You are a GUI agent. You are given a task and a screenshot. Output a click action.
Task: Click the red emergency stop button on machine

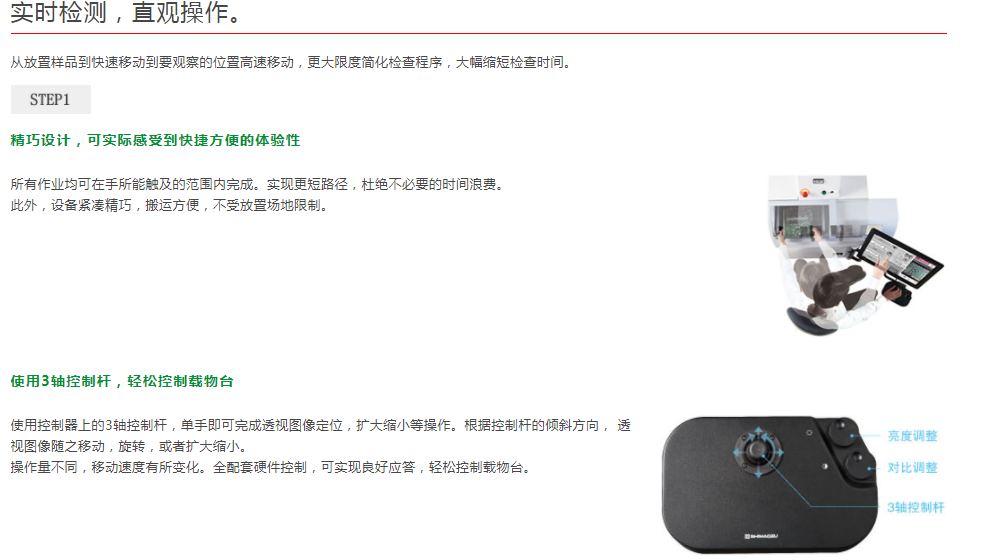[804, 193]
